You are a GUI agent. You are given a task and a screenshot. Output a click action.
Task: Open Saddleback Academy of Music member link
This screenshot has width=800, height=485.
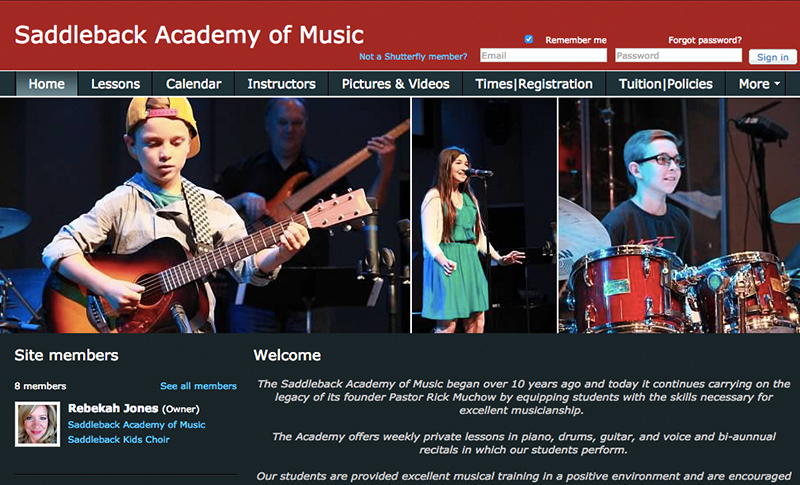(136, 424)
